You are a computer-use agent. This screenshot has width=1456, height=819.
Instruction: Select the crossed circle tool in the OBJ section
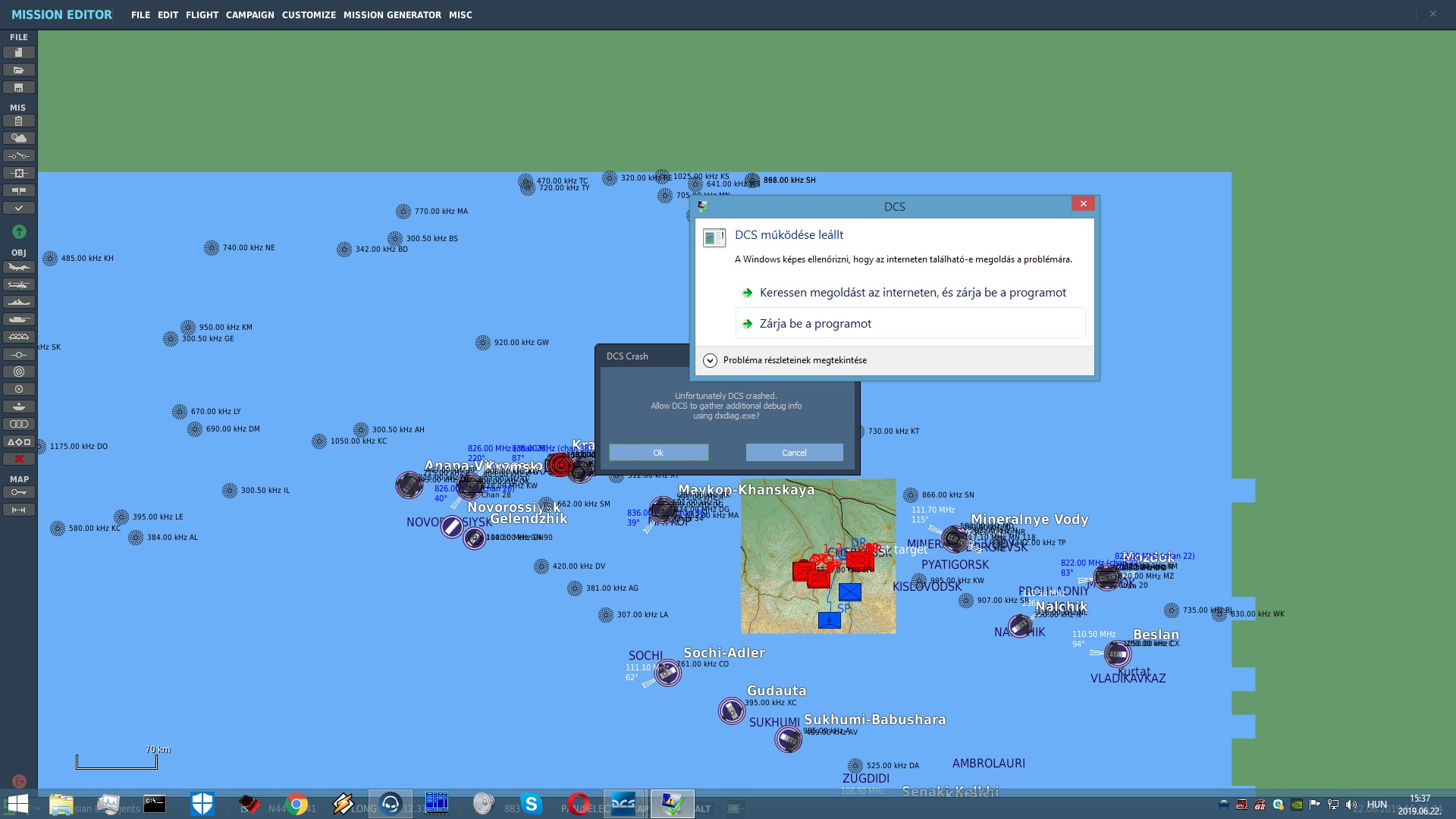19,389
